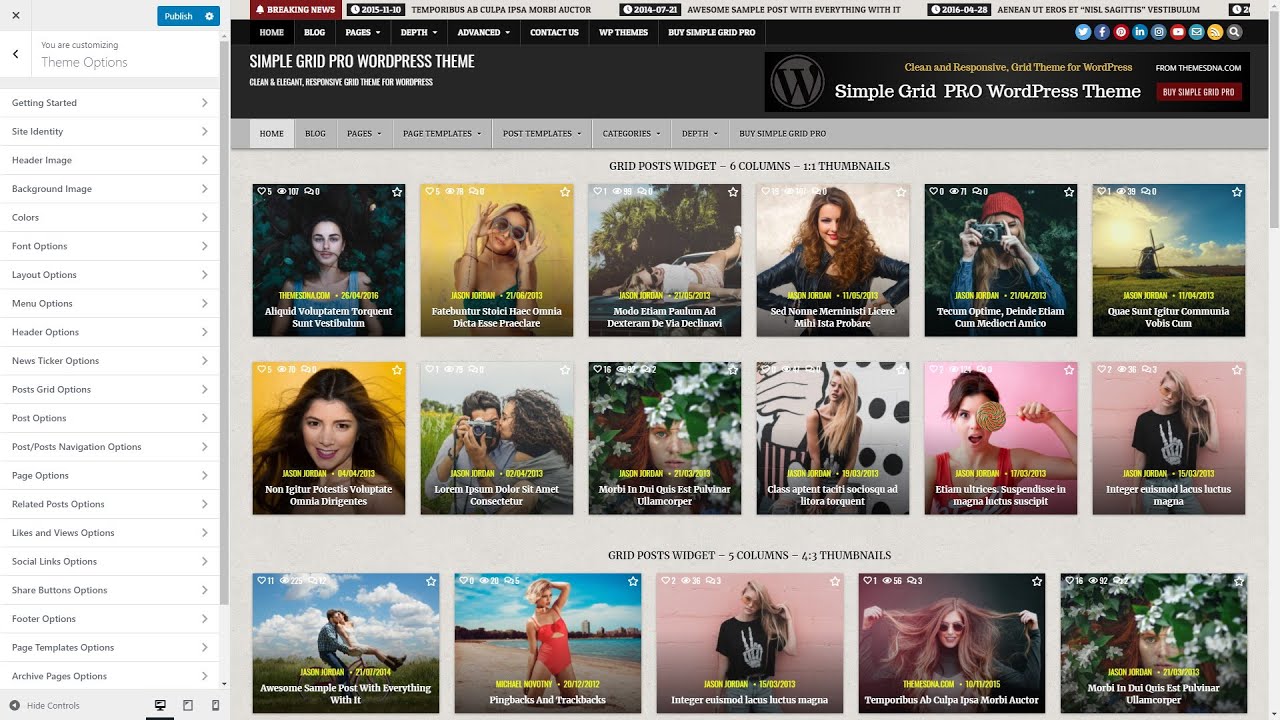Open the RSS feed icon
Viewport: 1280px width, 720px height.
click(1216, 32)
